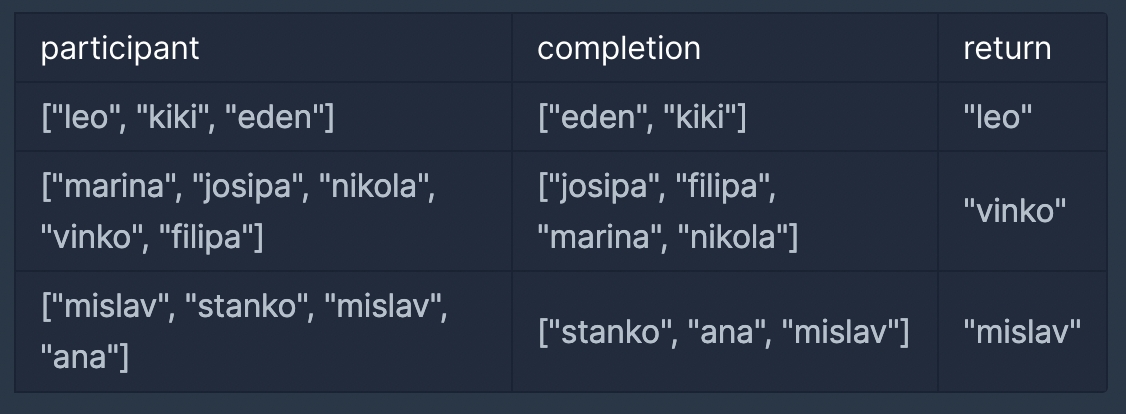Click "nikola" in the second participant cell
Viewport: 1126px width, 414px height.
[x=373, y=187]
